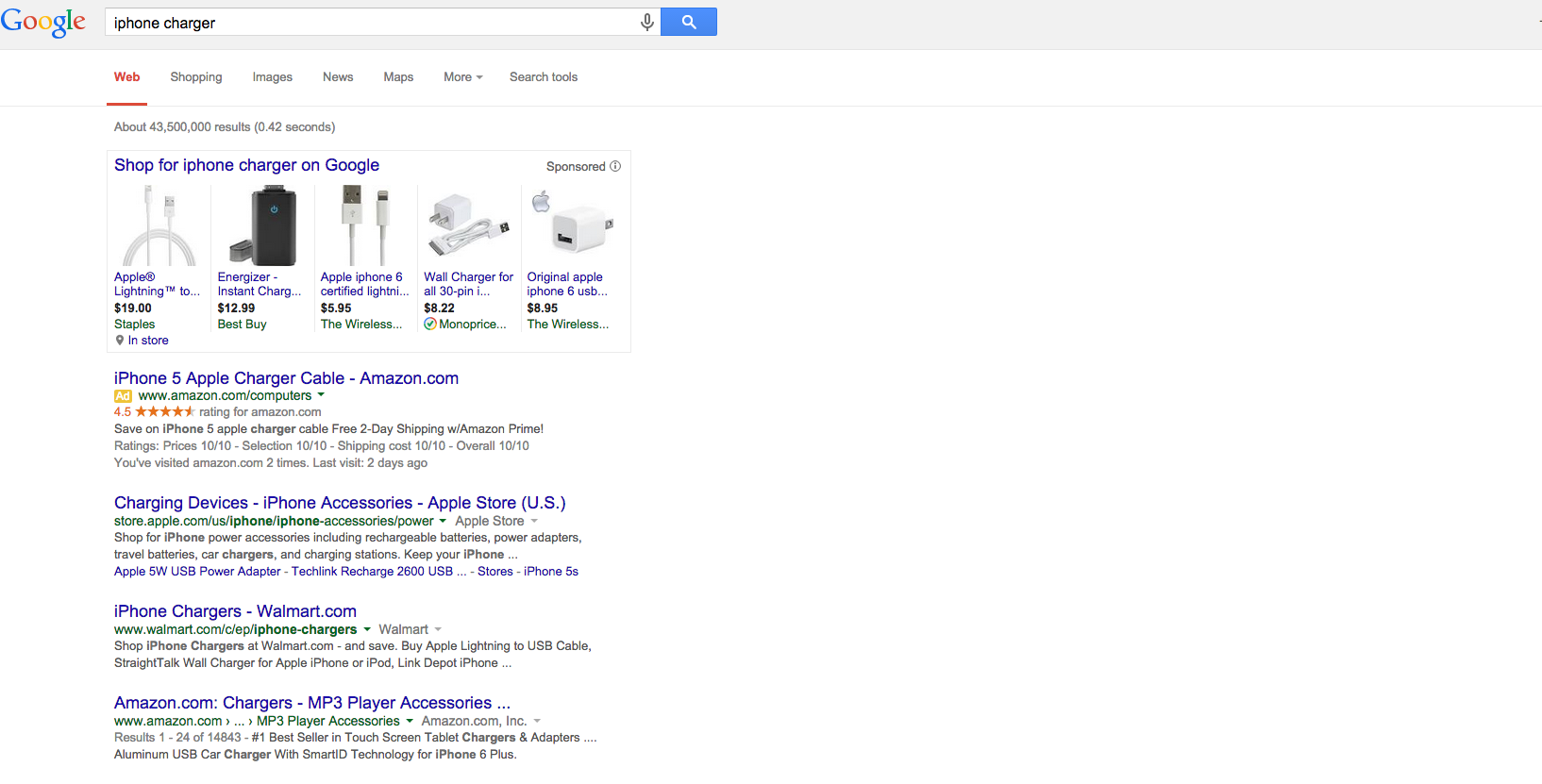Switch to the Maps tab
This screenshot has width=1542, height=784.
tap(398, 77)
